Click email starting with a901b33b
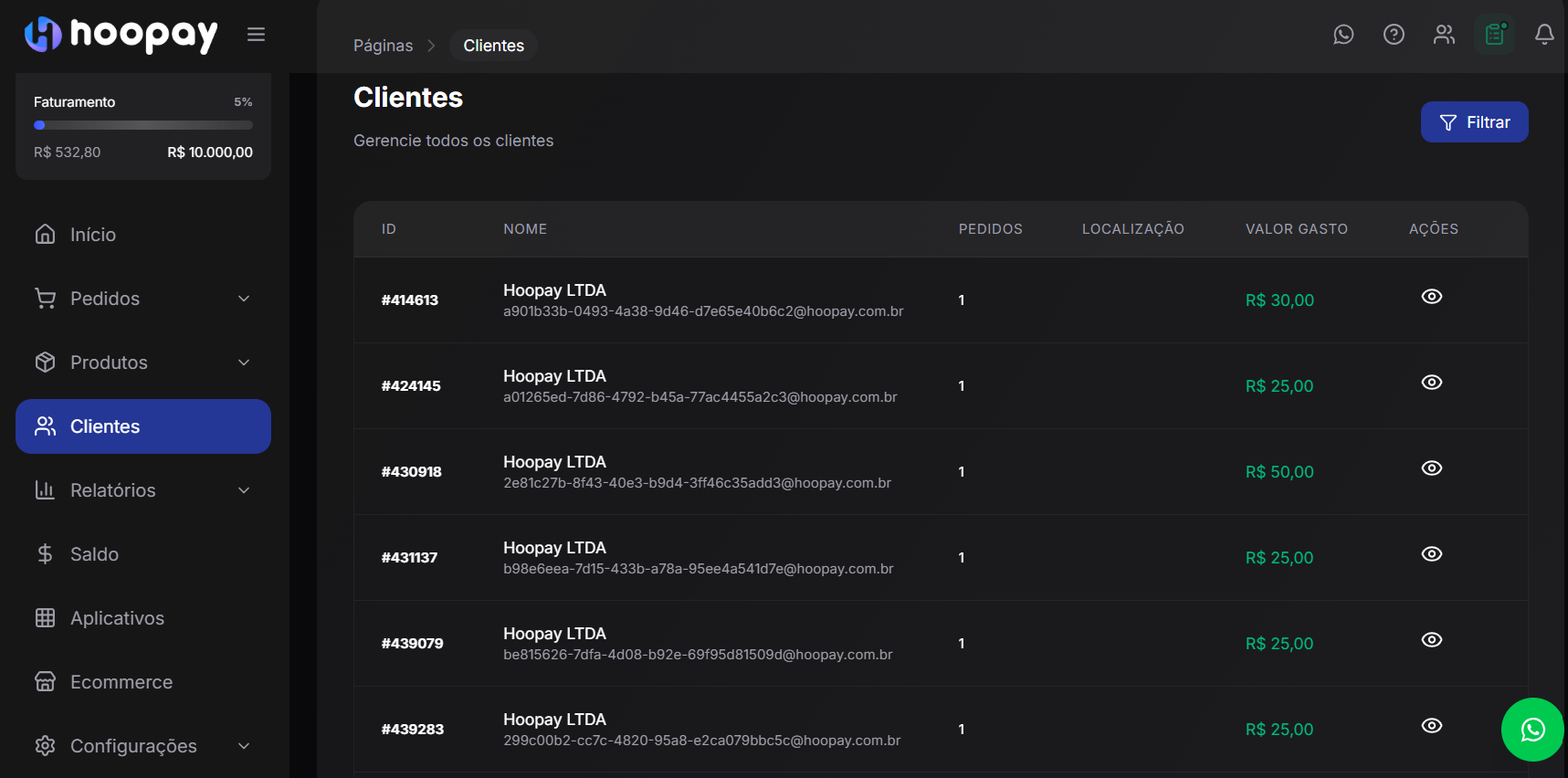1568x778 pixels. (703, 311)
